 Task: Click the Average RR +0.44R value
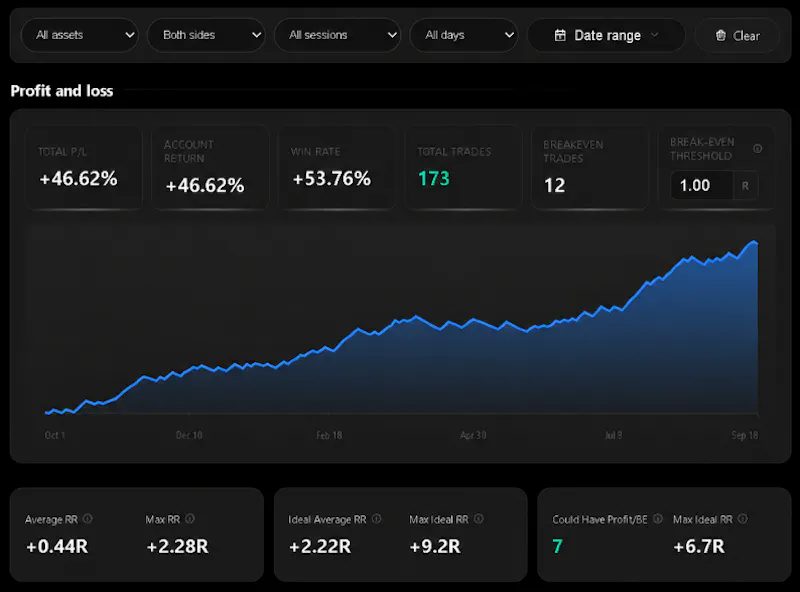pos(57,547)
